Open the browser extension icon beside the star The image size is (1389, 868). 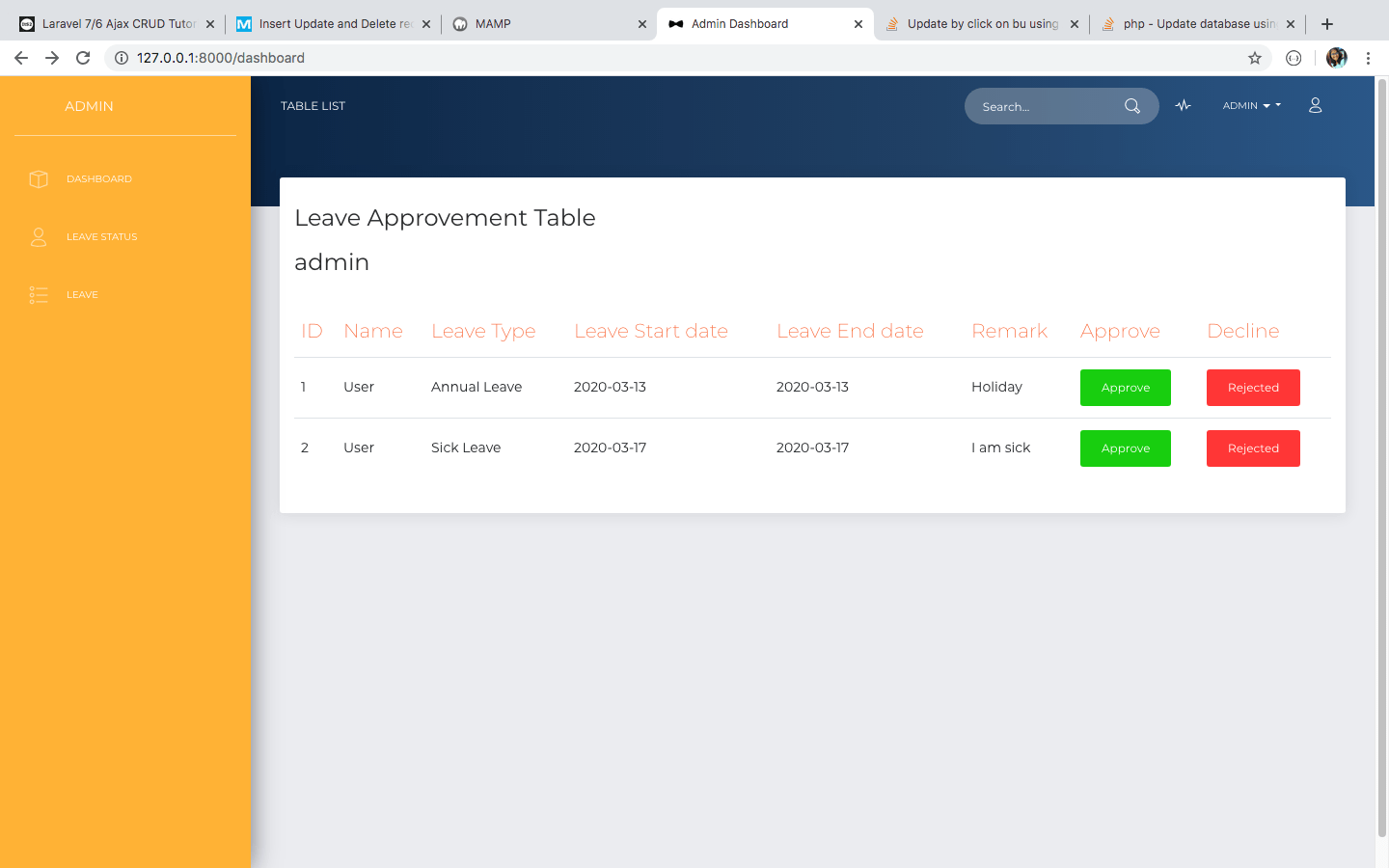[x=1294, y=58]
